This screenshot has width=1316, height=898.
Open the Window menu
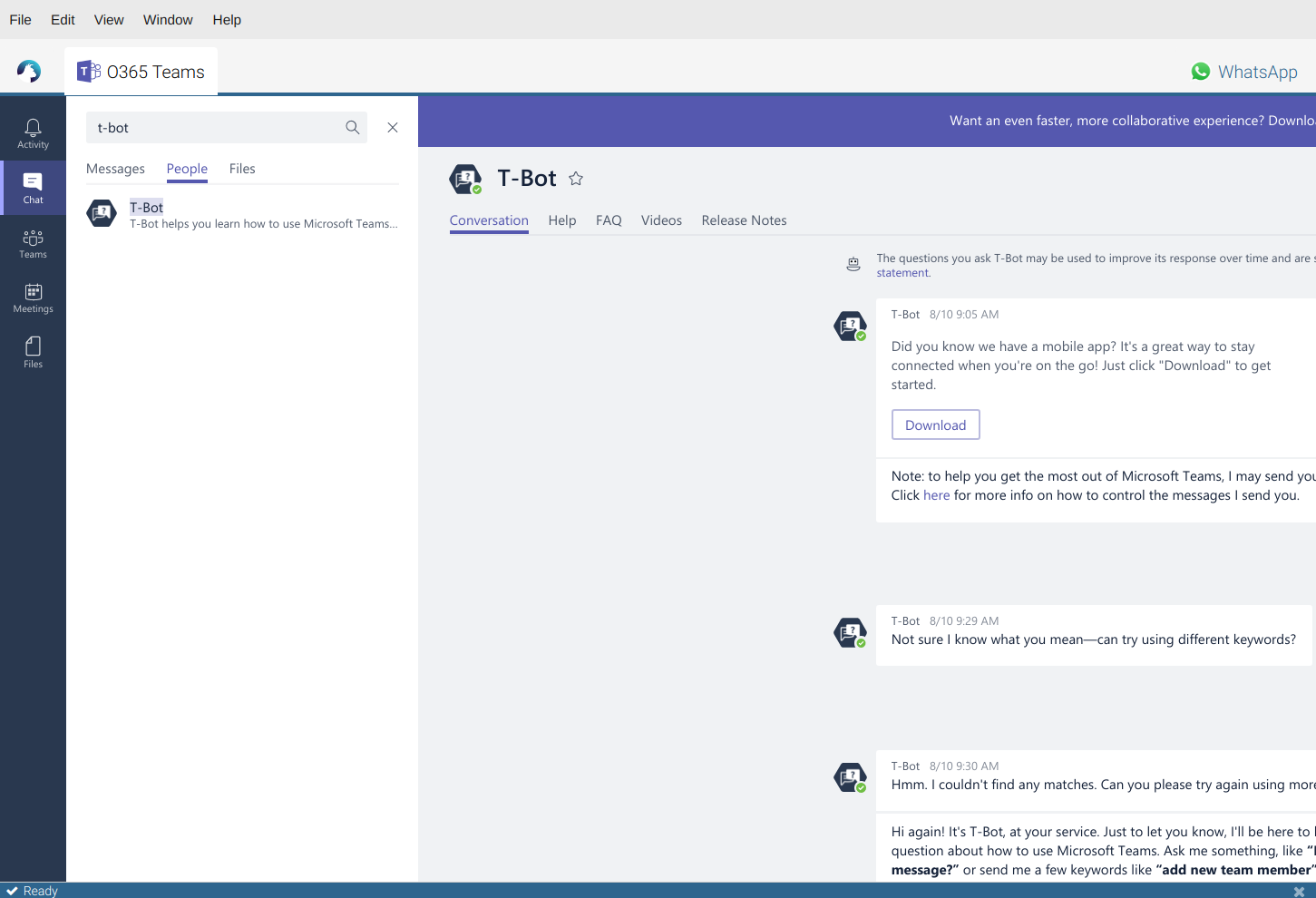[168, 20]
